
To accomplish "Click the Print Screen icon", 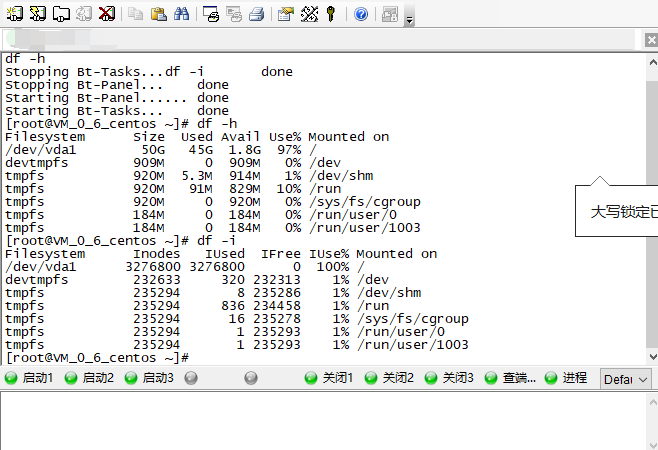I will [x=211, y=14].
